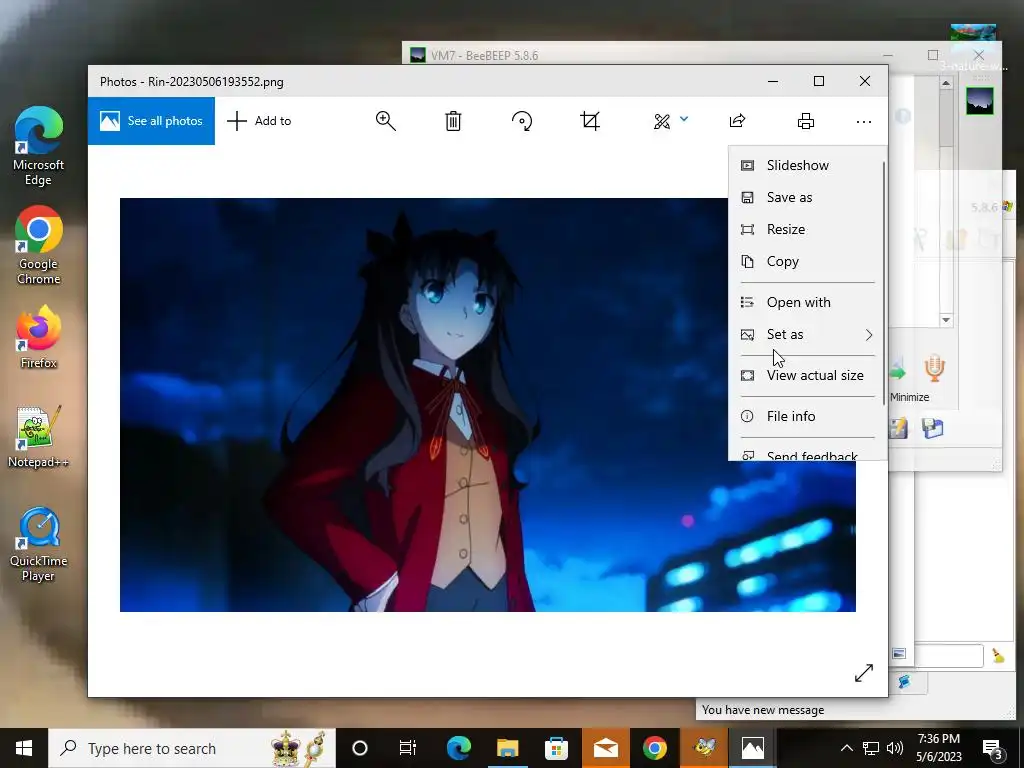
Task: Click the You have new message notification
Action: (x=763, y=710)
